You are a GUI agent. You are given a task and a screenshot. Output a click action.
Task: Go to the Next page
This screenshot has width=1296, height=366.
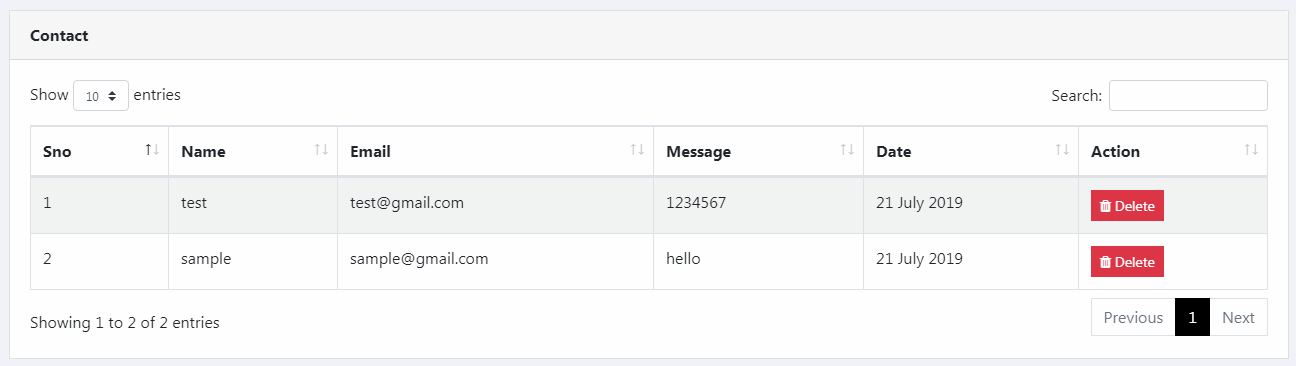click(x=1238, y=317)
